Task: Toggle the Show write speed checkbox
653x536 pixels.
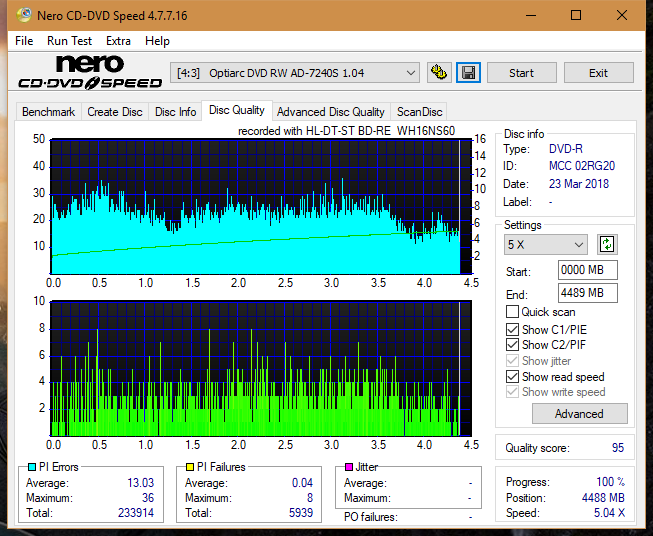Action: point(512,392)
